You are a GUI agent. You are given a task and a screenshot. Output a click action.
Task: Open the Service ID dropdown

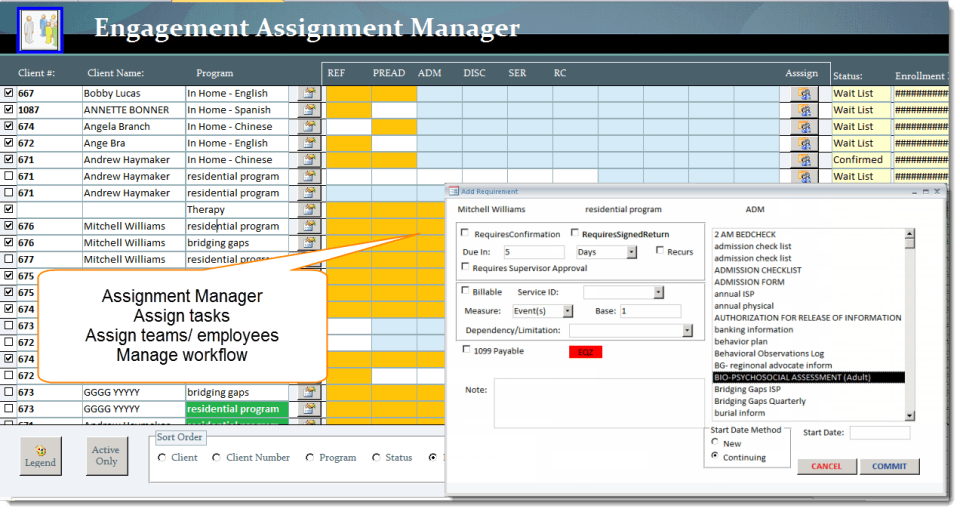click(x=658, y=293)
